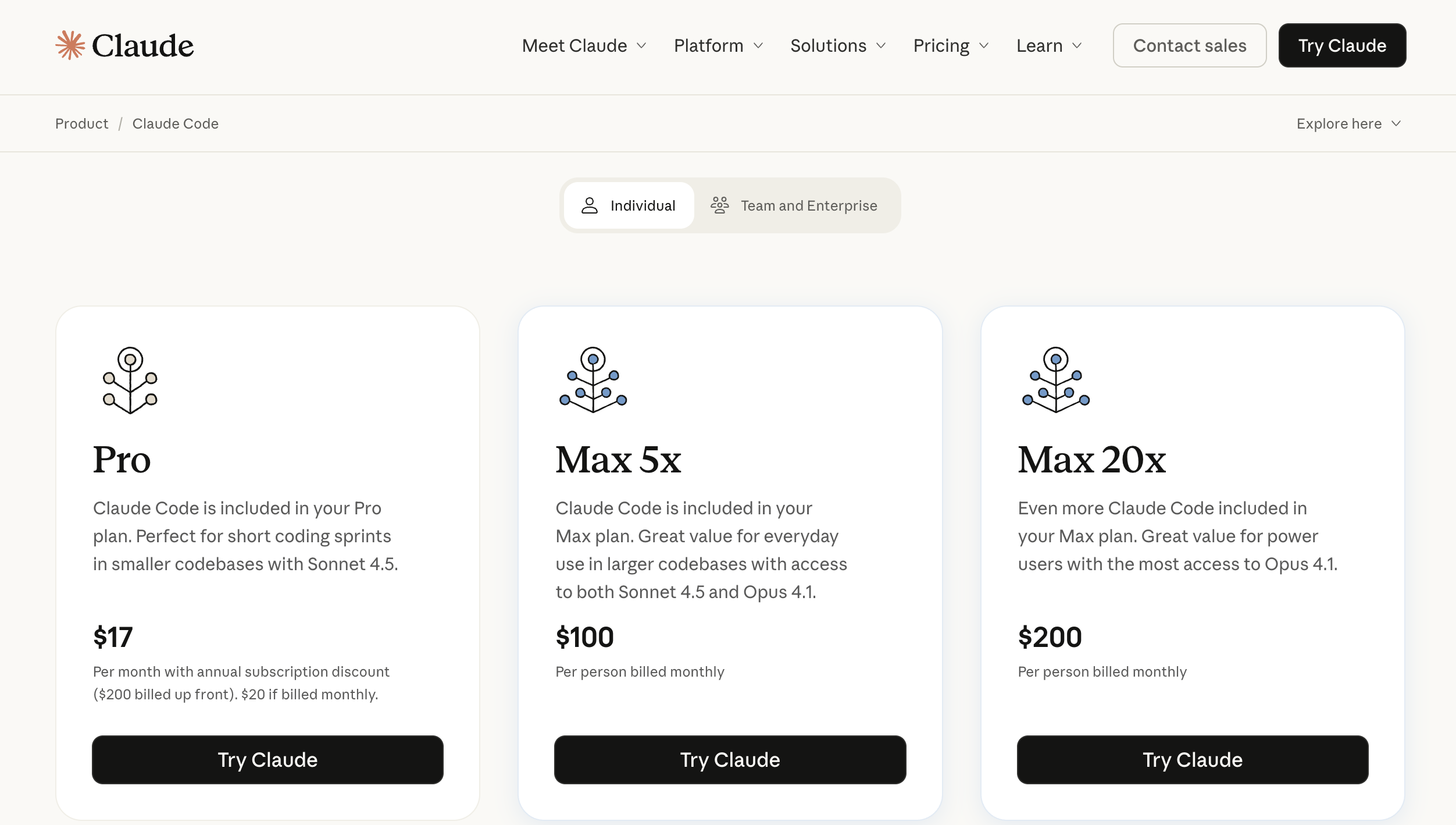Click the Claude Code breadcrumb link
The height and width of the screenshot is (825, 1456).
(175, 124)
